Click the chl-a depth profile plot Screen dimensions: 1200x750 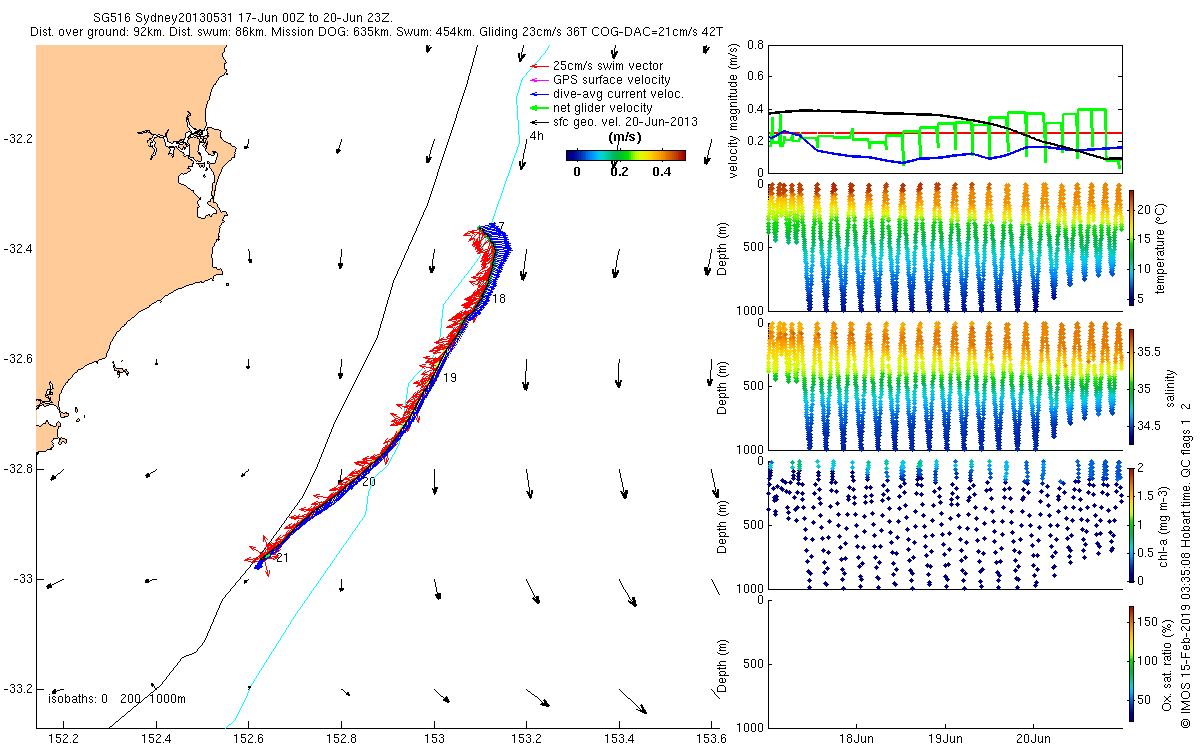click(944, 525)
